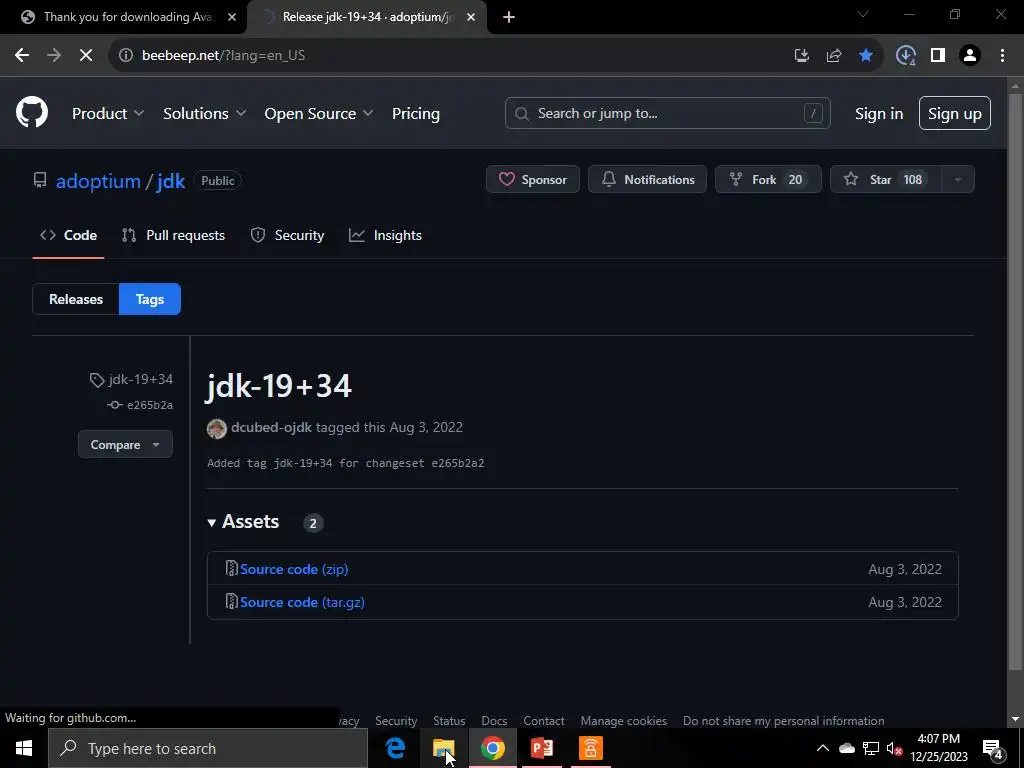Fork the repository with Fork 20 button
The width and height of the screenshot is (1024, 768).
pyautogui.click(x=768, y=180)
